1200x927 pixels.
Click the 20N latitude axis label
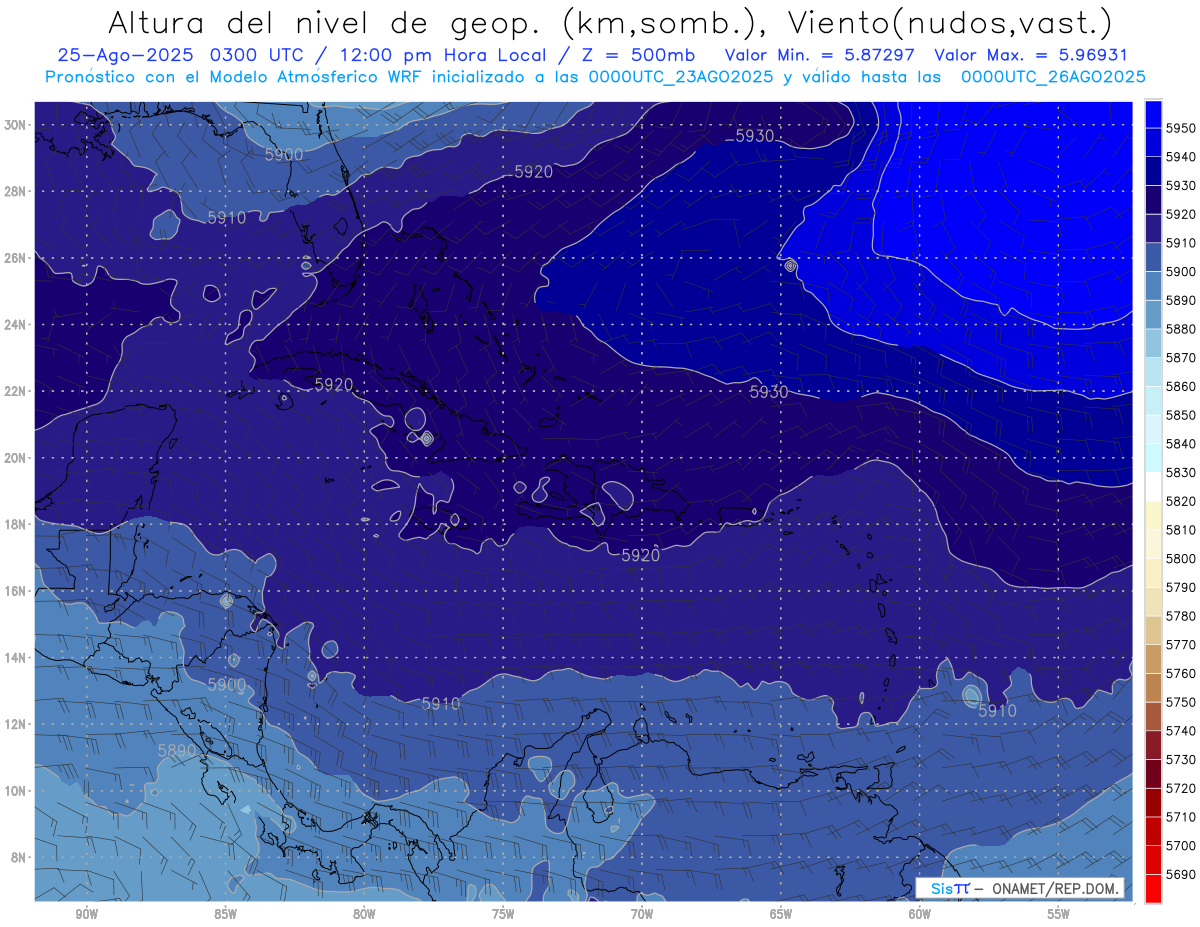[15, 458]
